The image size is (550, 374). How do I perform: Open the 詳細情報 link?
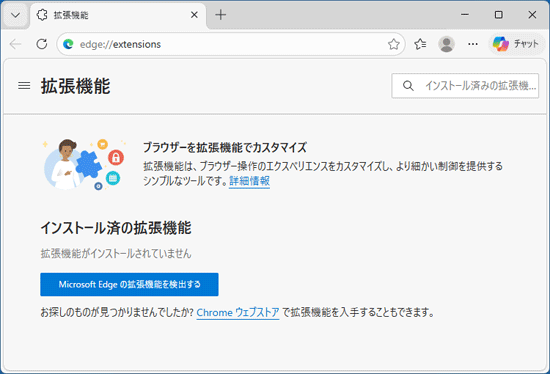[x=249, y=181]
